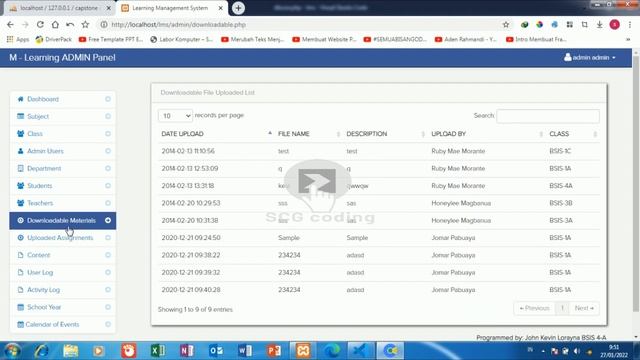The height and width of the screenshot is (360, 640).
Task: Click the circle arrow icon beside Dashboard
Action: [x=108, y=99]
